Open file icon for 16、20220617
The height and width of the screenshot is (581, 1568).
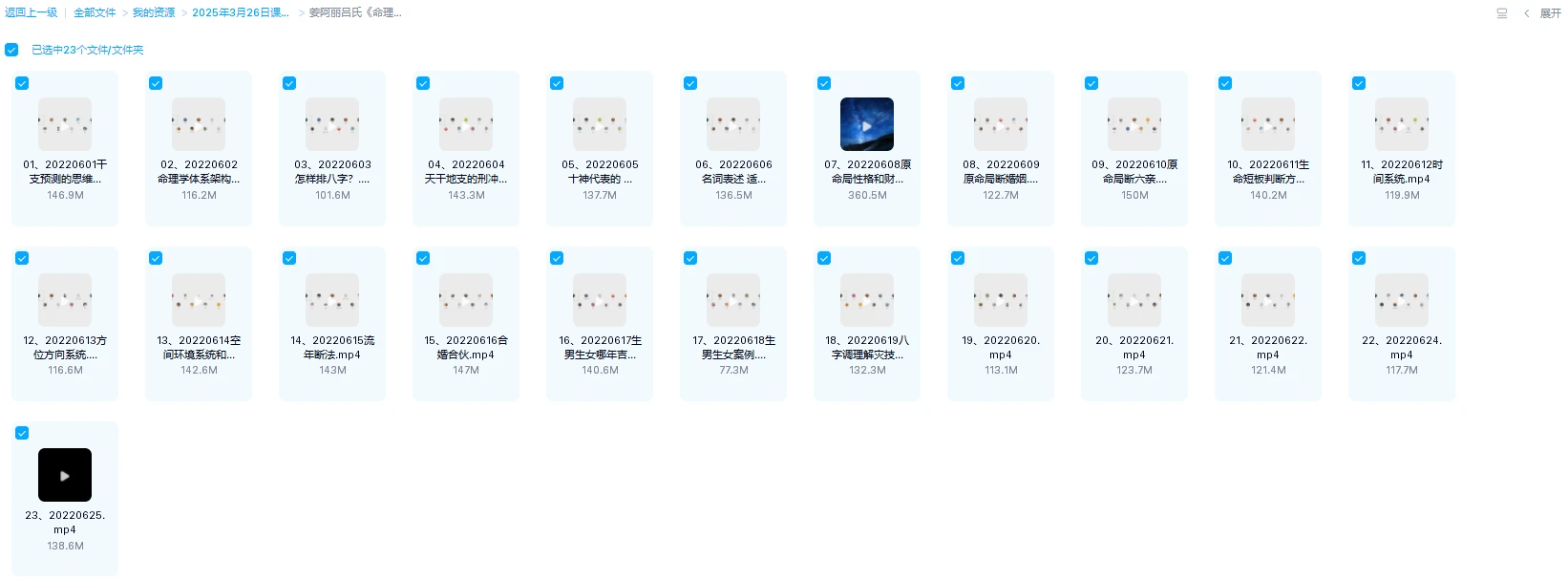(600, 300)
